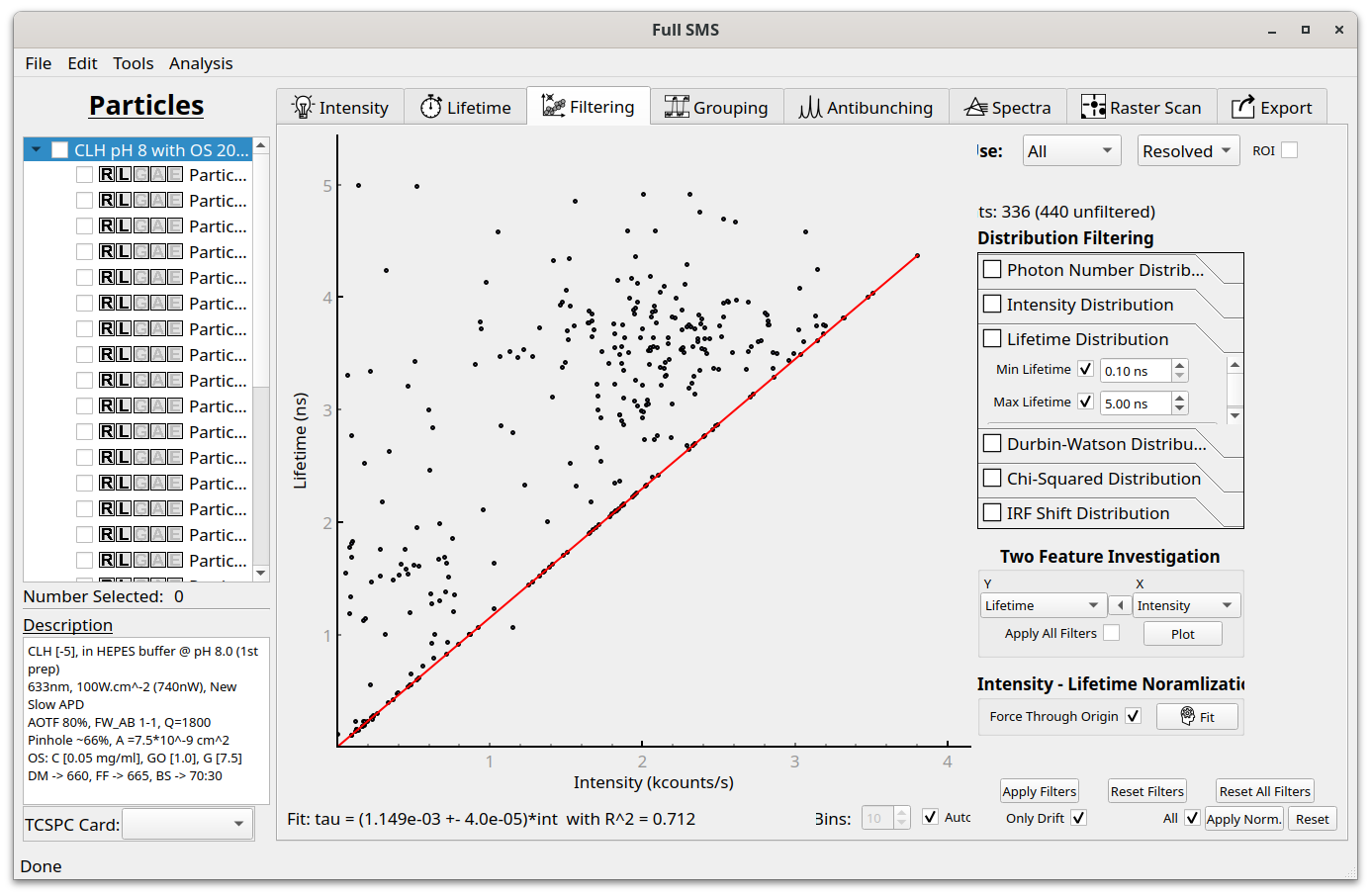Toggle the Auto bins checkbox
The width and height of the screenshot is (1371, 896).
point(930,817)
